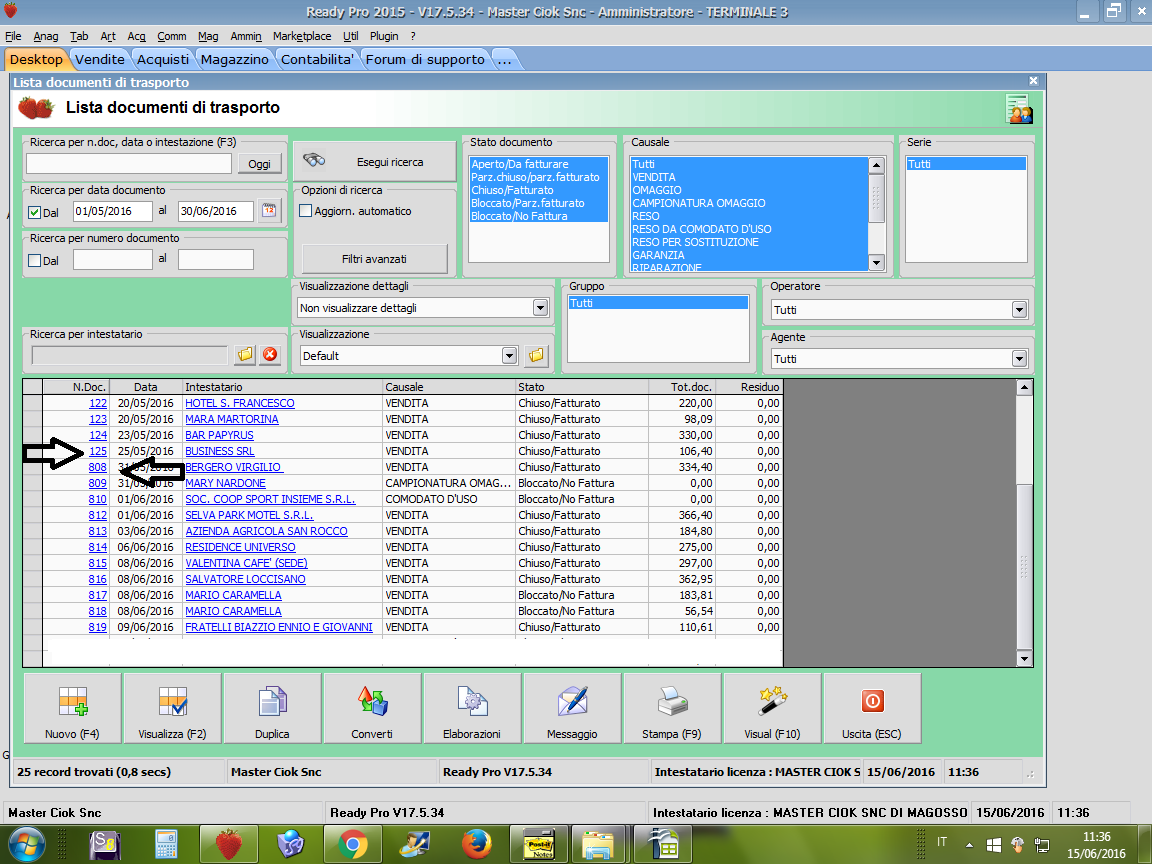Open the Marketplace menu
The width and height of the screenshot is (1152, 864).
tap(302, 36)
